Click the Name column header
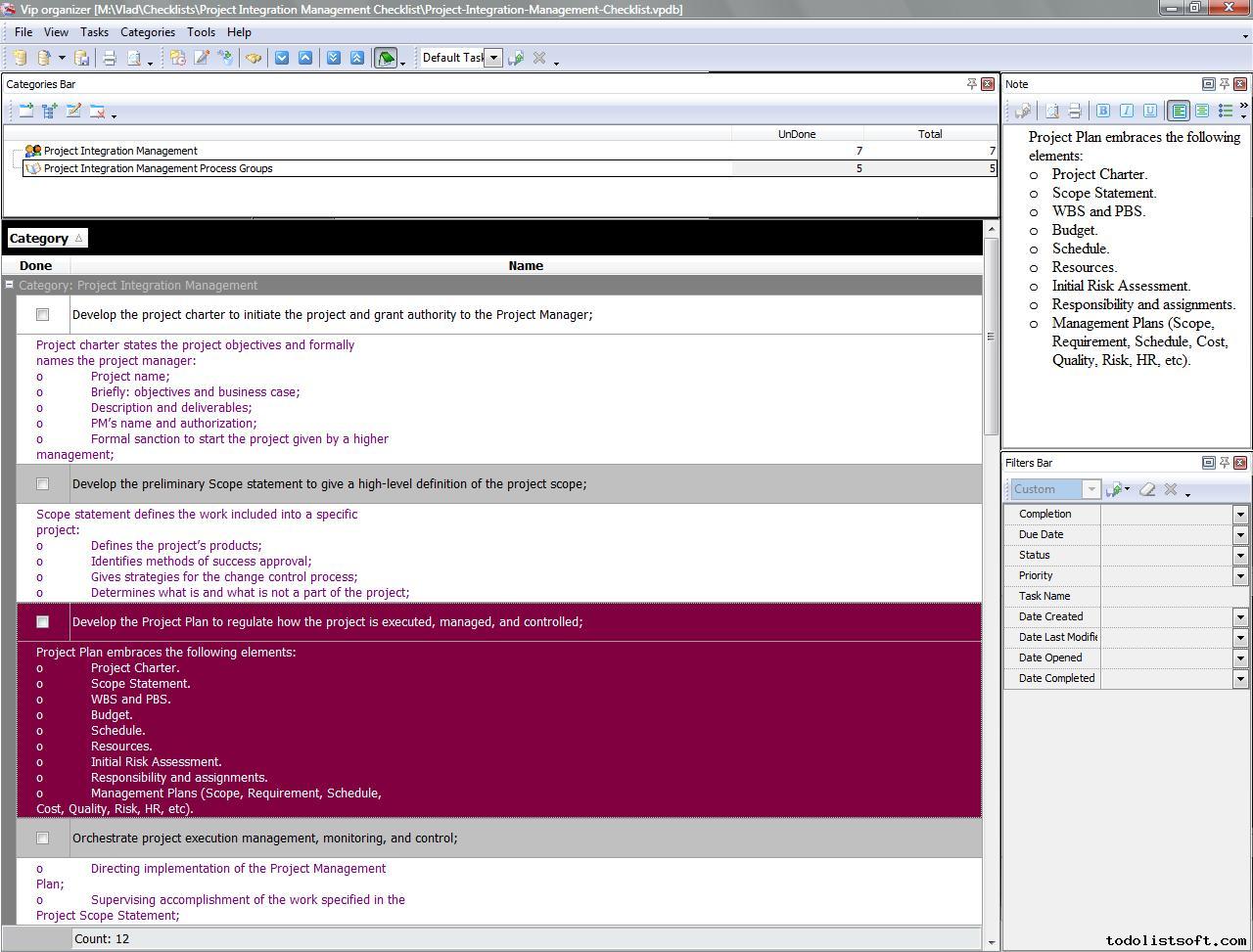This screenshot has height=952, width=1253. 526,266
